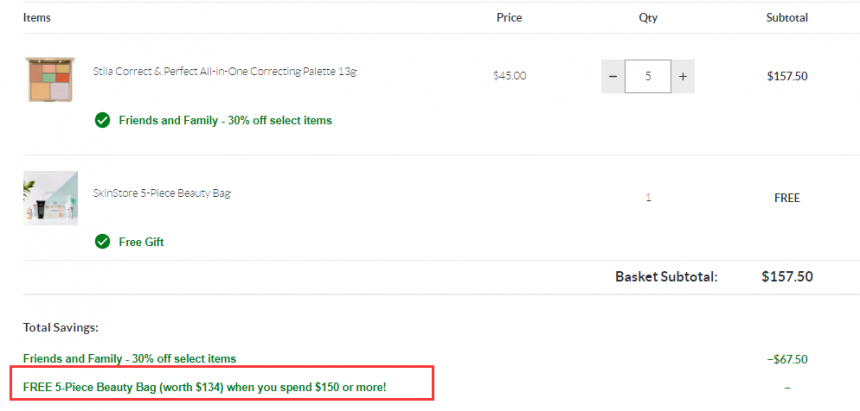Image resolution: width=860 pixels, height=411 pixels.
Task: Click the SkinStore 5-Piece Beauty Bag name
Action: point(162,193)
